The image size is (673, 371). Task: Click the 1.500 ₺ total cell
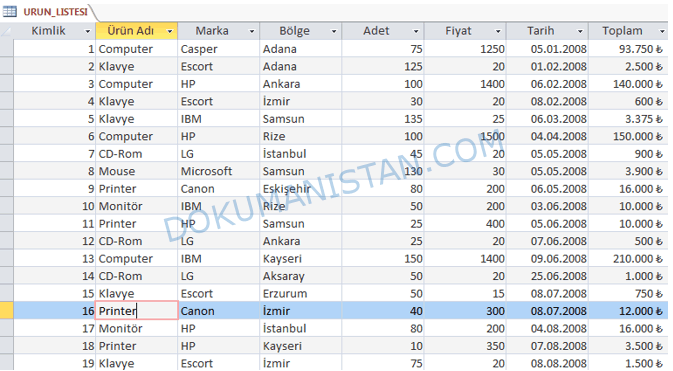click(x=628, y=363)
